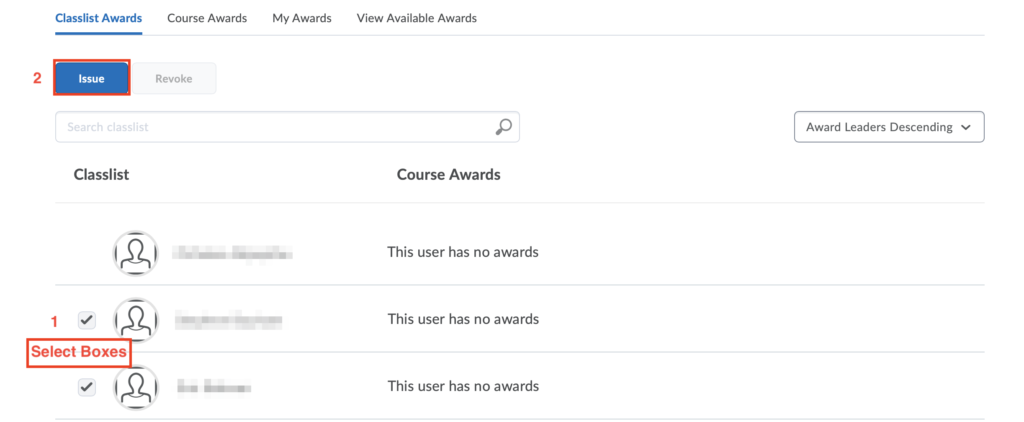
Task: Open the first blurred student name
Action: 232,253
